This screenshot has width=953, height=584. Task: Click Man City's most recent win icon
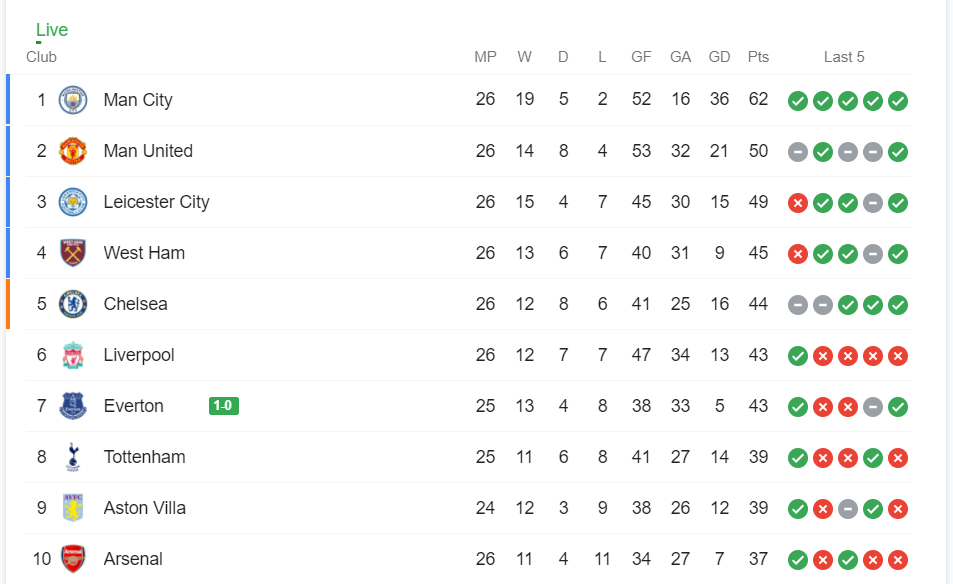coord(898,100)
